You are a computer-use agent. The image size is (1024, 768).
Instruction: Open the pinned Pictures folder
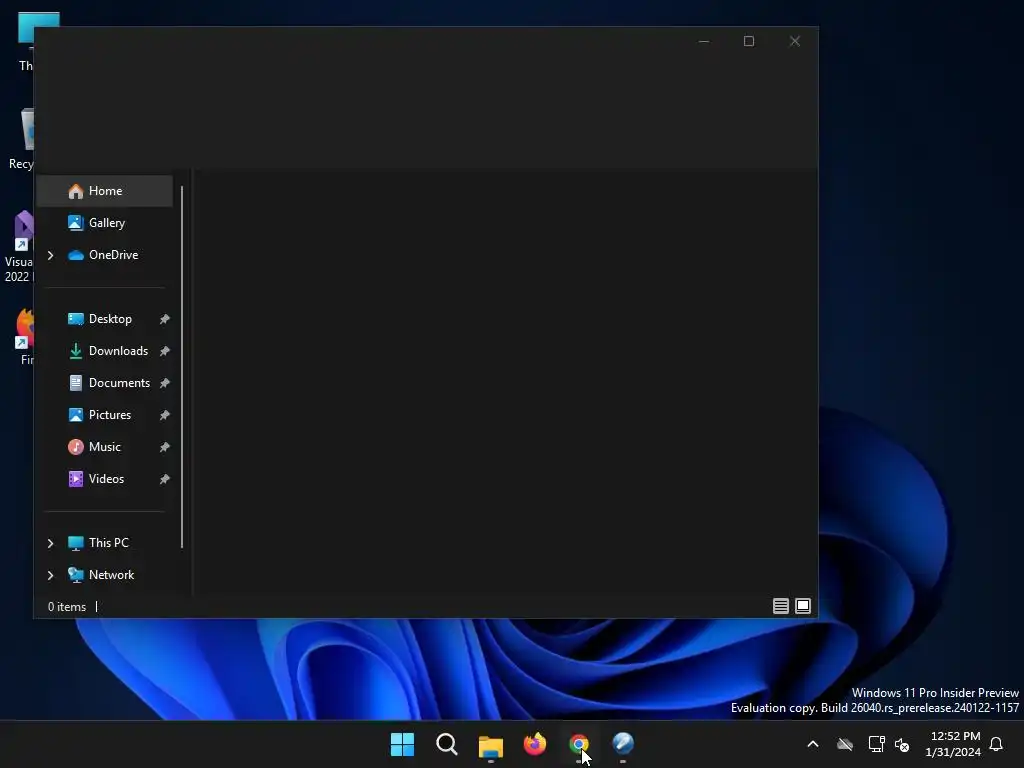104,415
